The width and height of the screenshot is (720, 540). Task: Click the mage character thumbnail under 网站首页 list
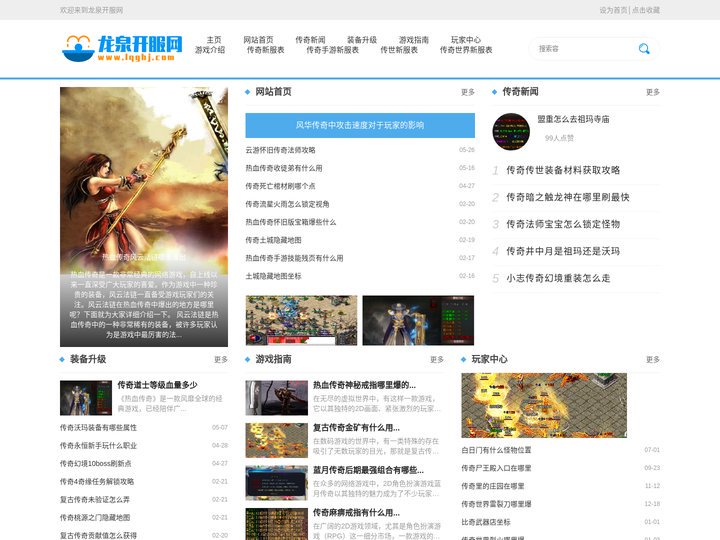pyautogui.click(x=418, y=320)
